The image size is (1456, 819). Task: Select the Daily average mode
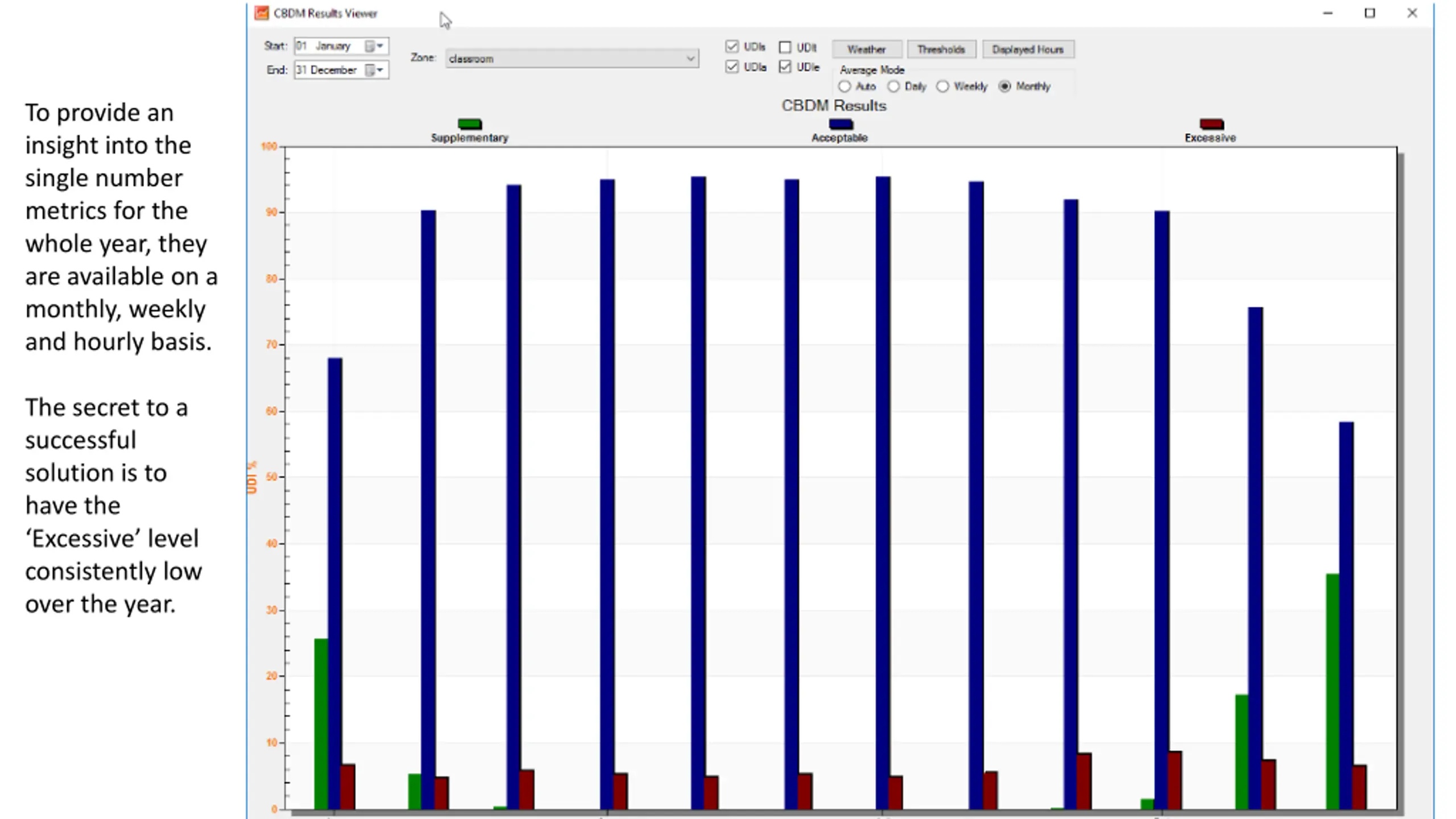[894, 86]
